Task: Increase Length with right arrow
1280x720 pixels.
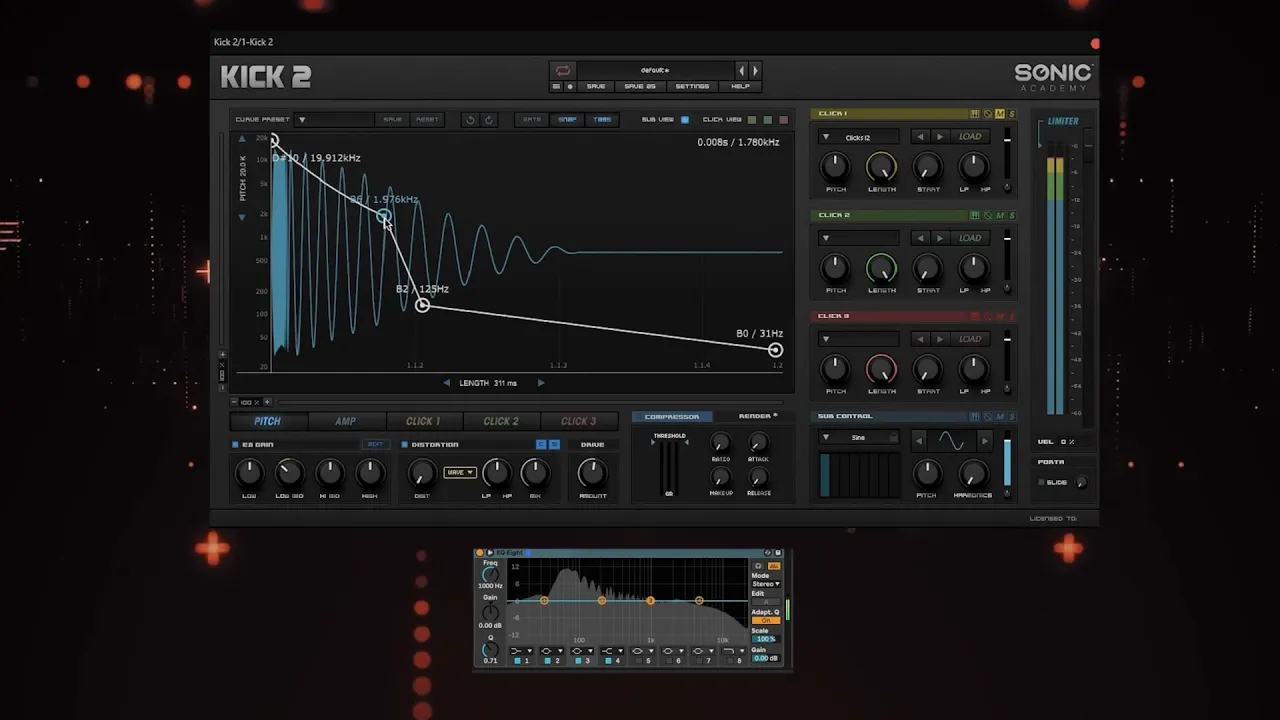Action: click(541, 383)
